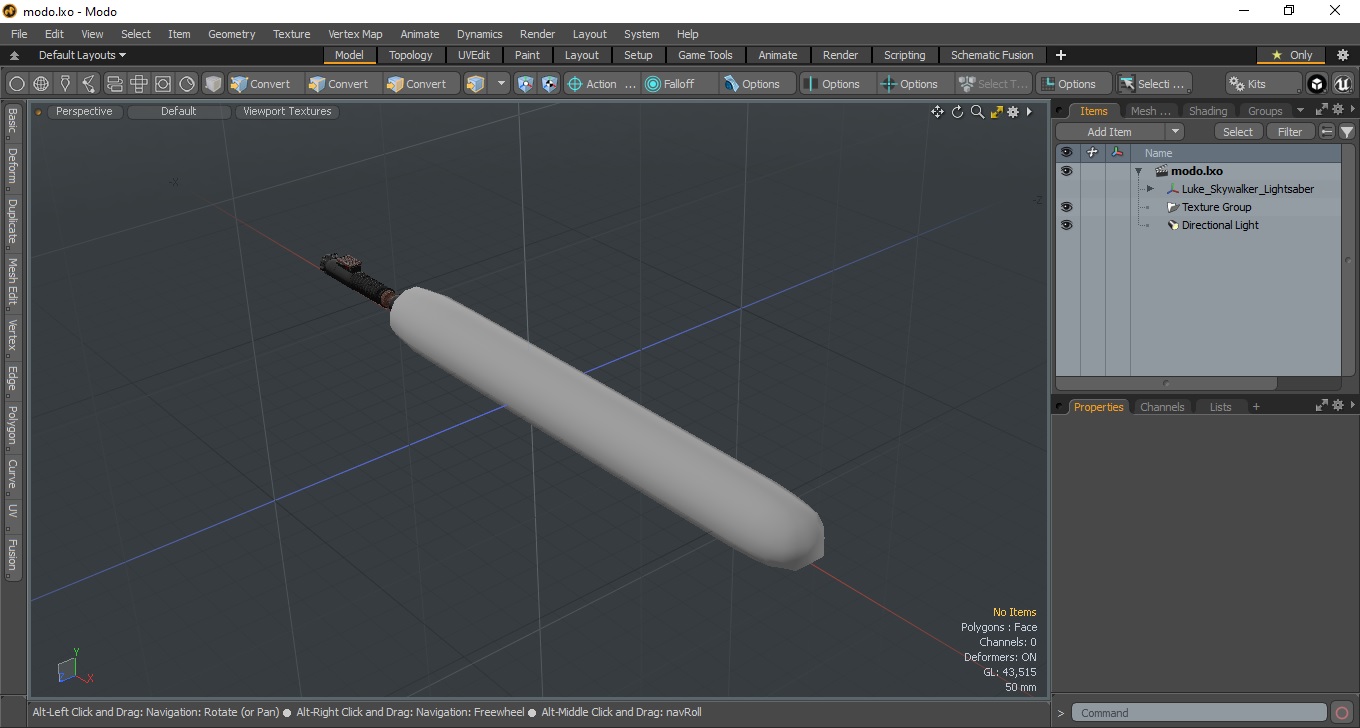Click the wireframe globe icon in toolbar
The width and height of the screenshot is (1360, 728).
41,84
